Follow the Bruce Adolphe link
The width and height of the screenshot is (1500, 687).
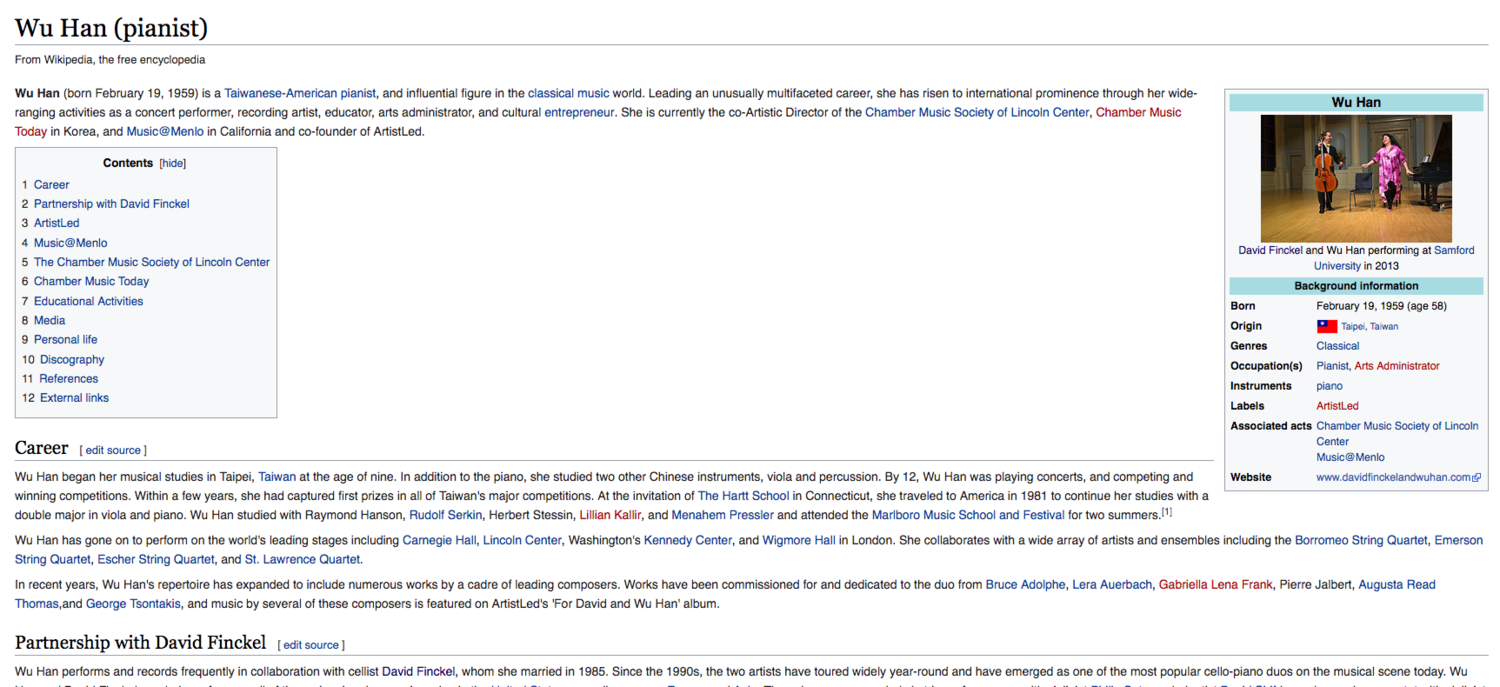click(x=1025, y=585)
